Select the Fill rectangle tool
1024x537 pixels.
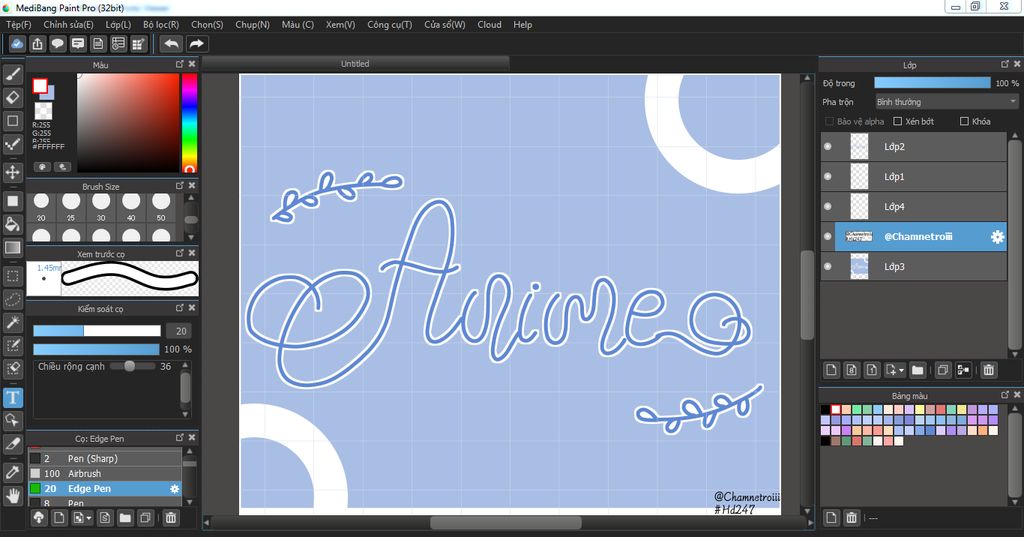tap(12, 201)
